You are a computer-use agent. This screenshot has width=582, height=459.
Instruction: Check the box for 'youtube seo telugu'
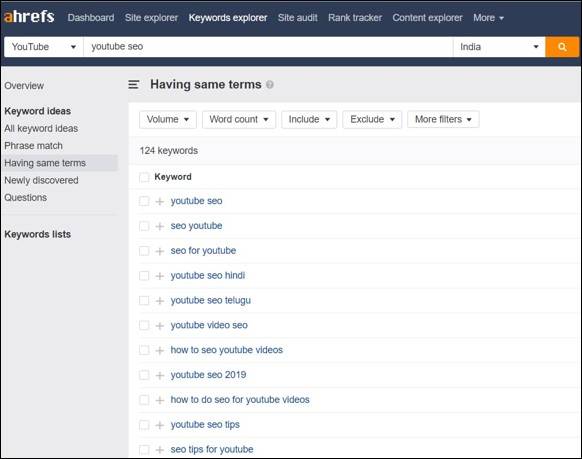click(x=144, y=301)
